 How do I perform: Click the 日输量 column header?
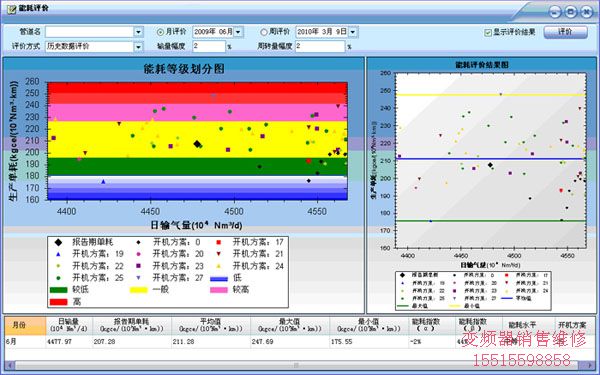tap(69, 326)
